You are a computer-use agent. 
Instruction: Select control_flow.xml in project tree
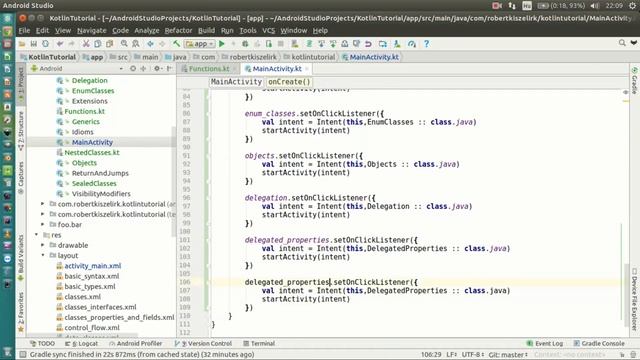click(x=92, y=327)
